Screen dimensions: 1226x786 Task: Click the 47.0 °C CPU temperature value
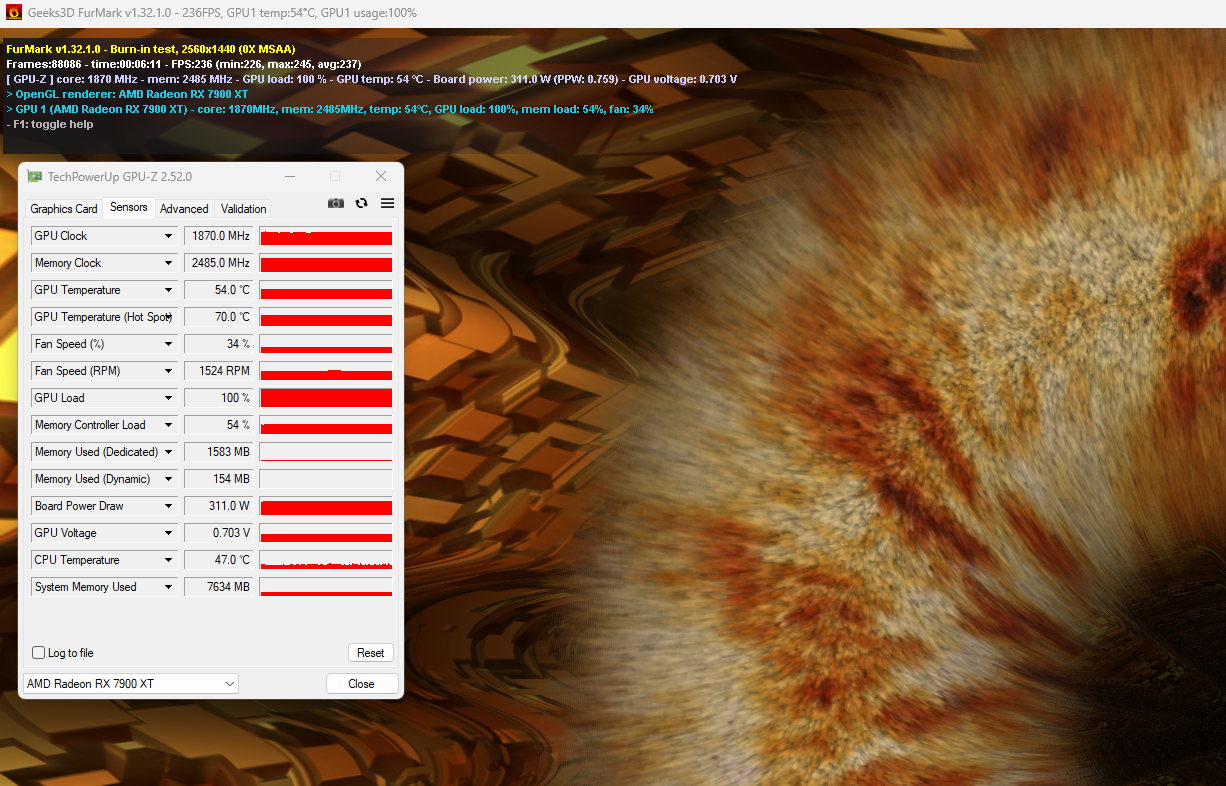point(219,560)
